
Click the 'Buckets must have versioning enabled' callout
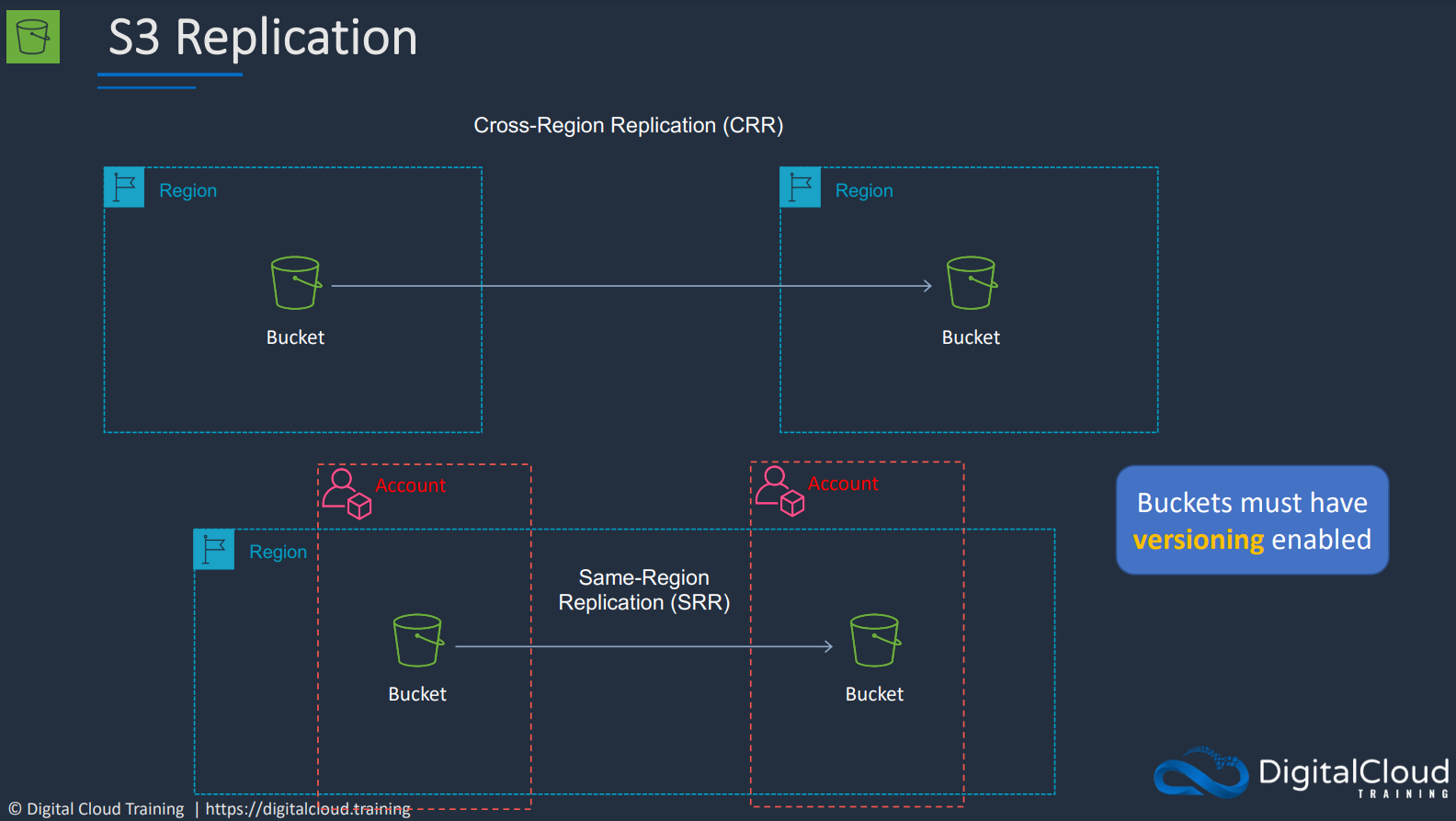click(1252, 520)
